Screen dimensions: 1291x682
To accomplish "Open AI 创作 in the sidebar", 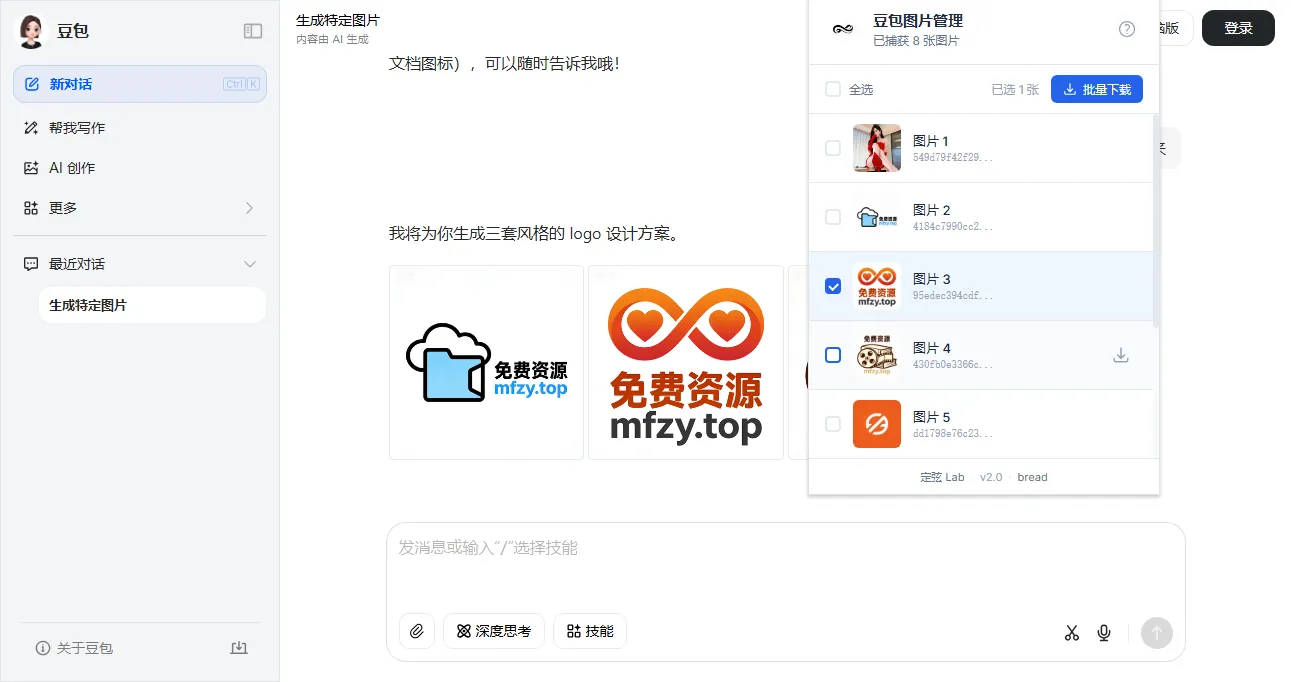I will click(72, 168).
